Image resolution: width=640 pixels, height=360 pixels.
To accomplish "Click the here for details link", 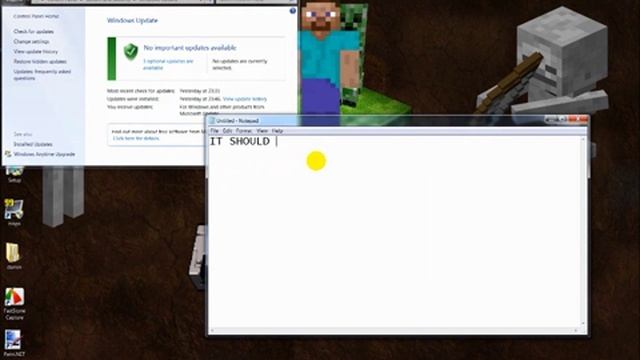I will (136, 138).
